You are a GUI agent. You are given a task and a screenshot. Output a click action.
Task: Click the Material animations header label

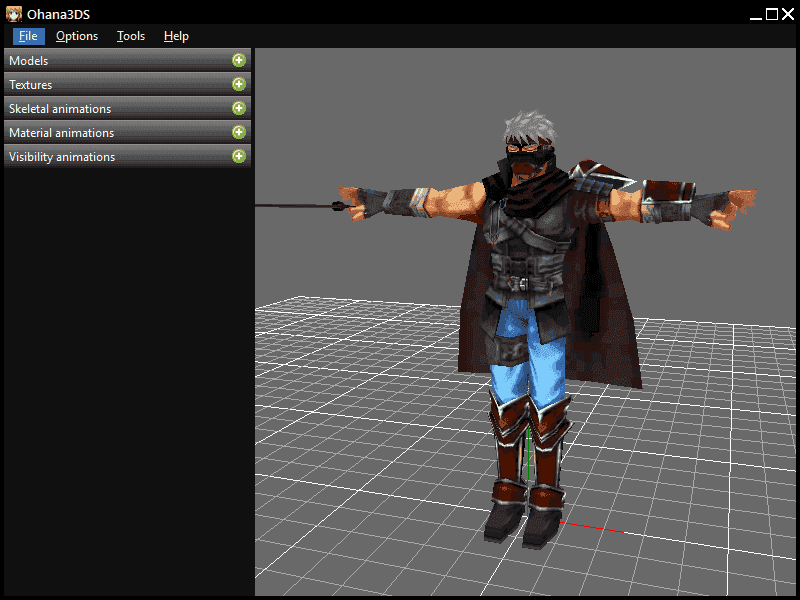click(x=61, y=133)
